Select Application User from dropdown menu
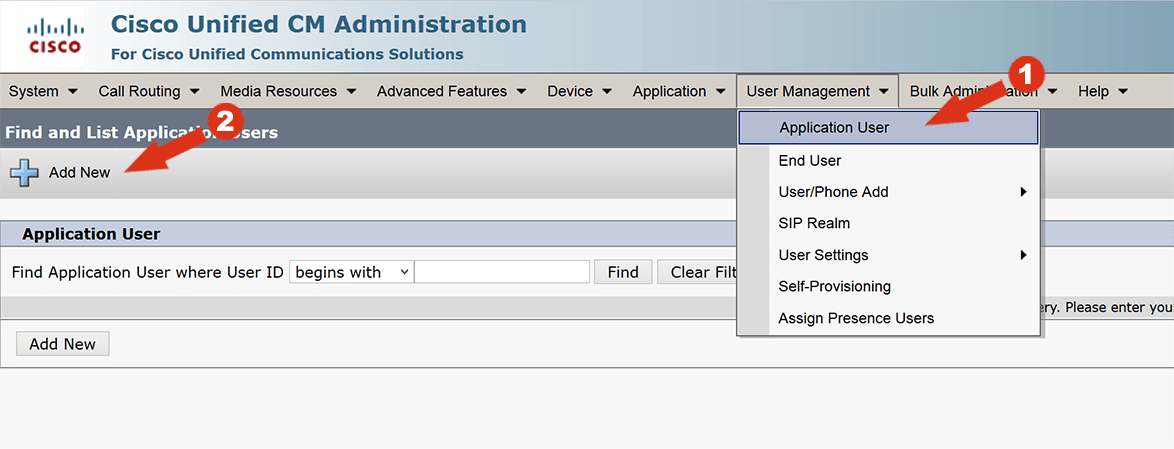1174x449 pixels. tap(888, 128)
